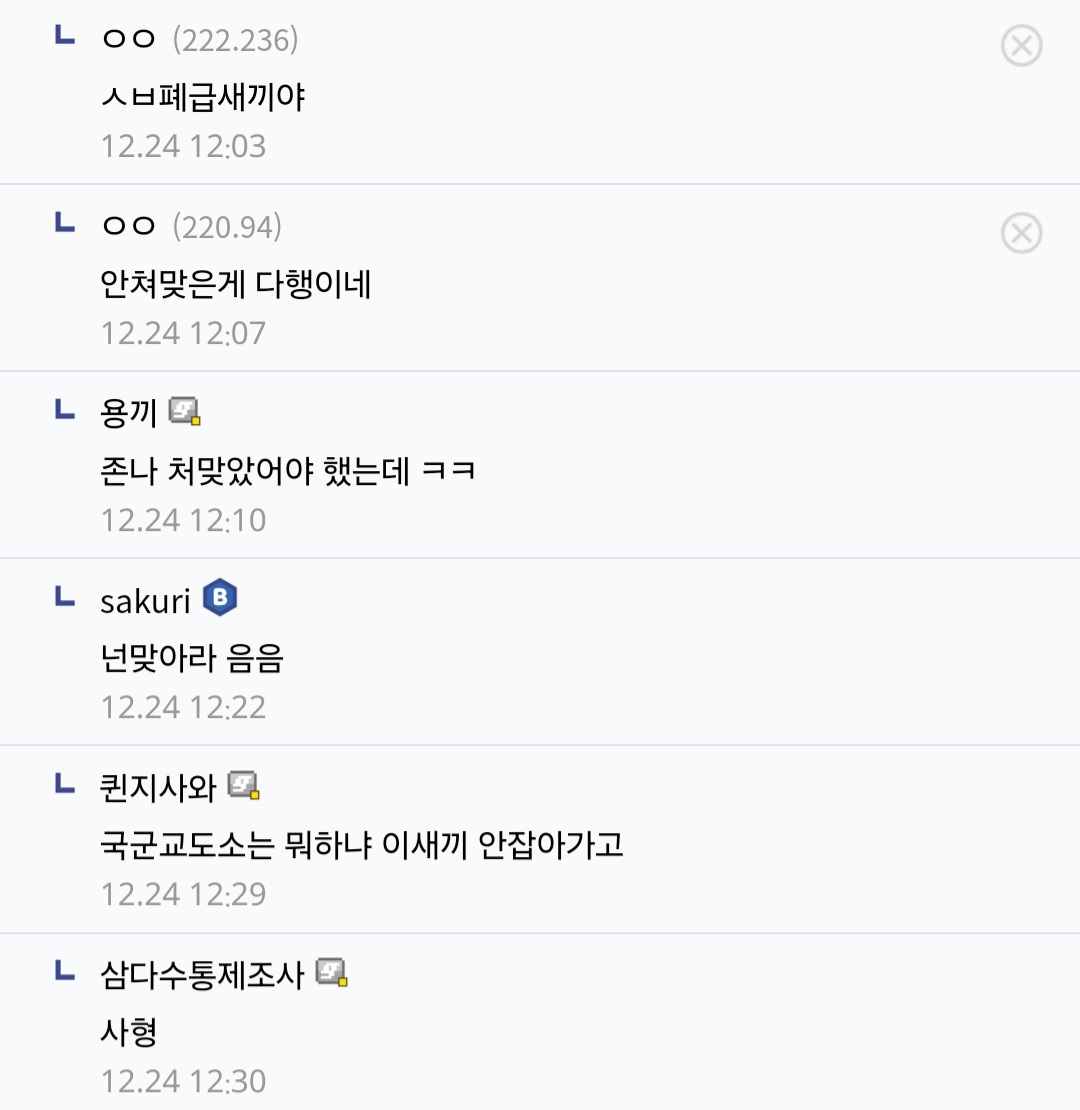Click the anonymous ㅇㅇ nickname with IP 222.236
The width and height of the screenshot is (1080, 1110).
pos(129,40)
